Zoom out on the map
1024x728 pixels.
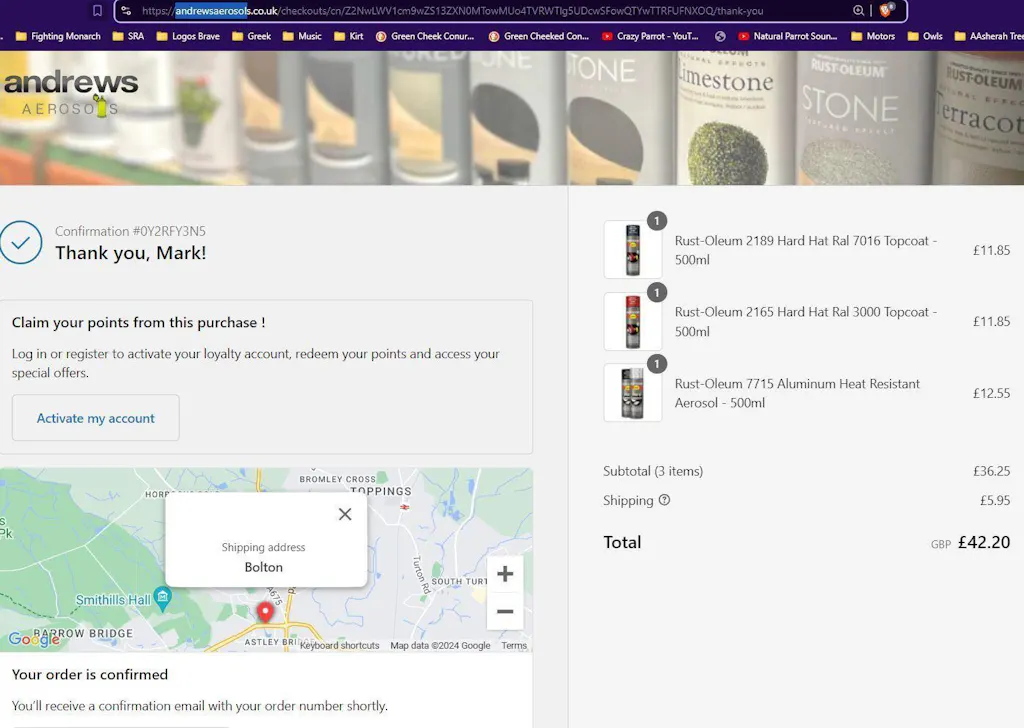(x=505, y=611)
